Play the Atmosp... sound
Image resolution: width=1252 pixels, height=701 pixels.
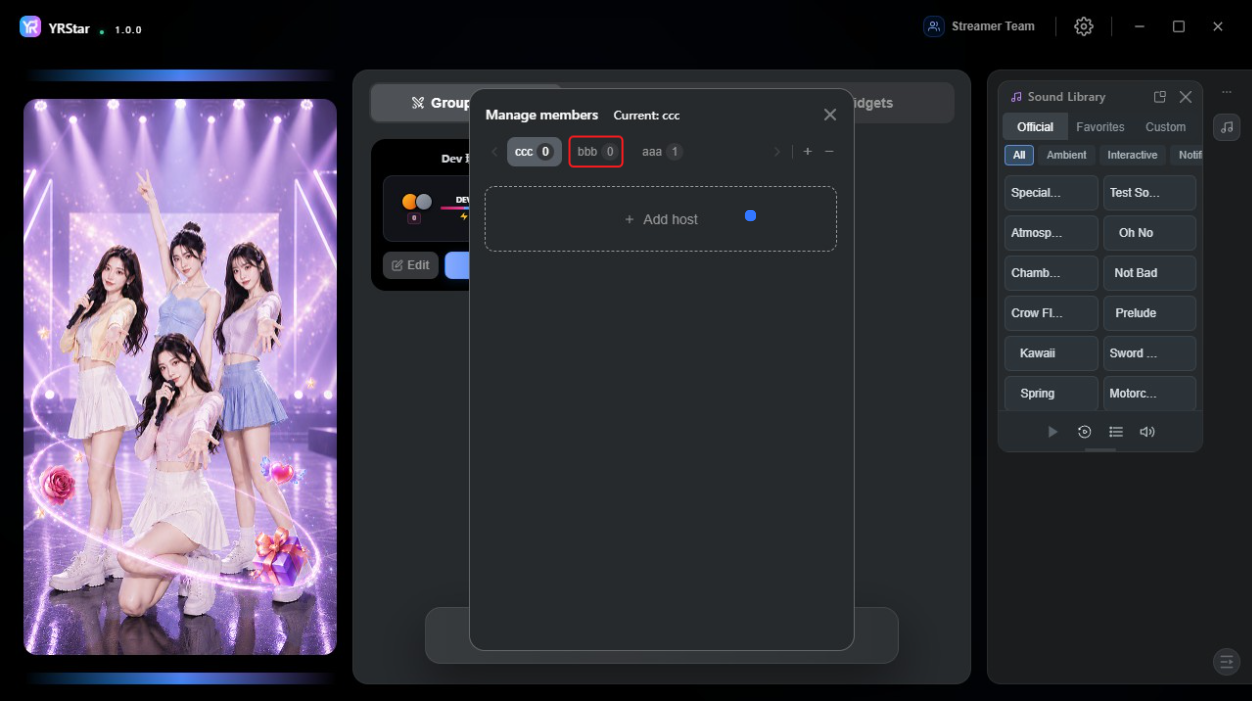(1051, 233)
